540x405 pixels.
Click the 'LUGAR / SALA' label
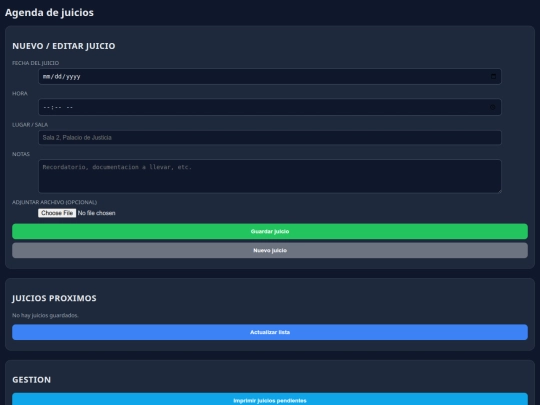(x=30, y=125)
